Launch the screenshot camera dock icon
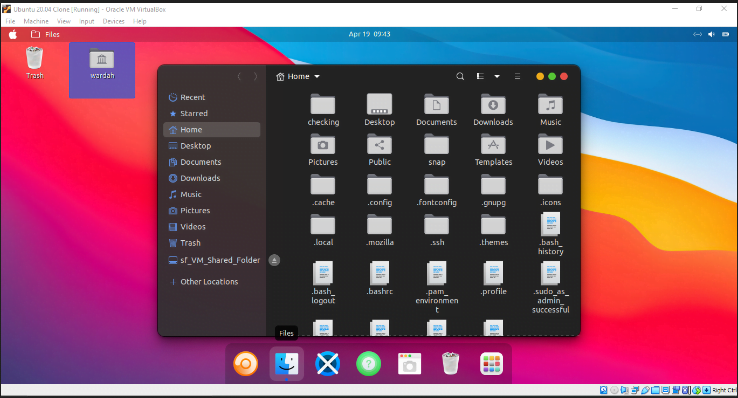The height and width of the screenshot is (398, 738). [x=409, y=364]
